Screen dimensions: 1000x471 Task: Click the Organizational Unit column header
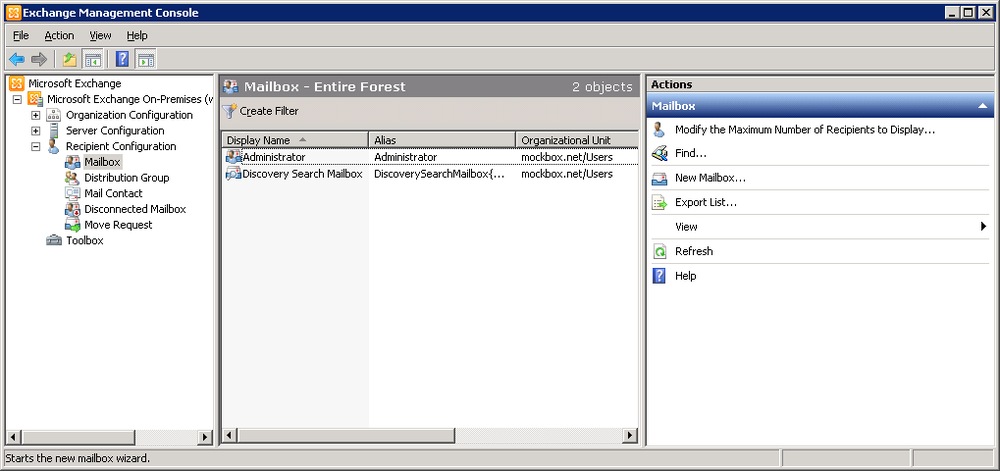point(577,140)
